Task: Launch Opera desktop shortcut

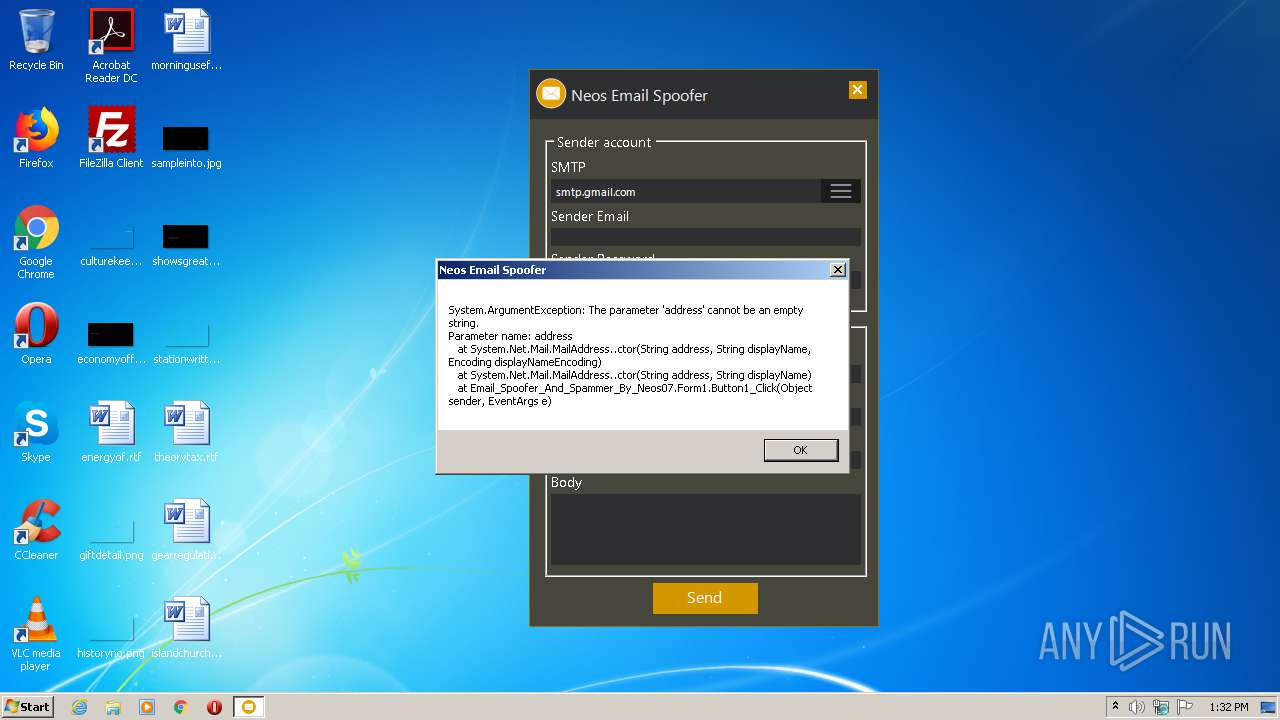Action: [x=36, y=334]
